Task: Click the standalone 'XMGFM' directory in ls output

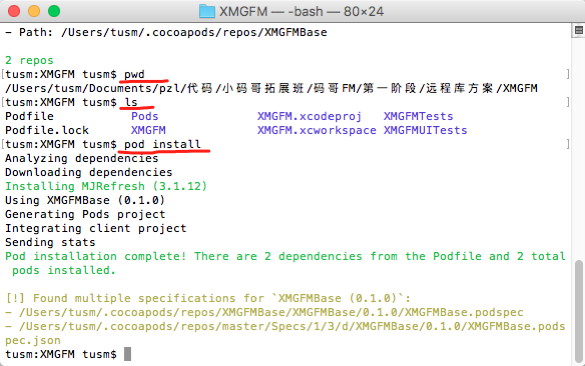Action: pyautogui.click(x=148, y=130)
